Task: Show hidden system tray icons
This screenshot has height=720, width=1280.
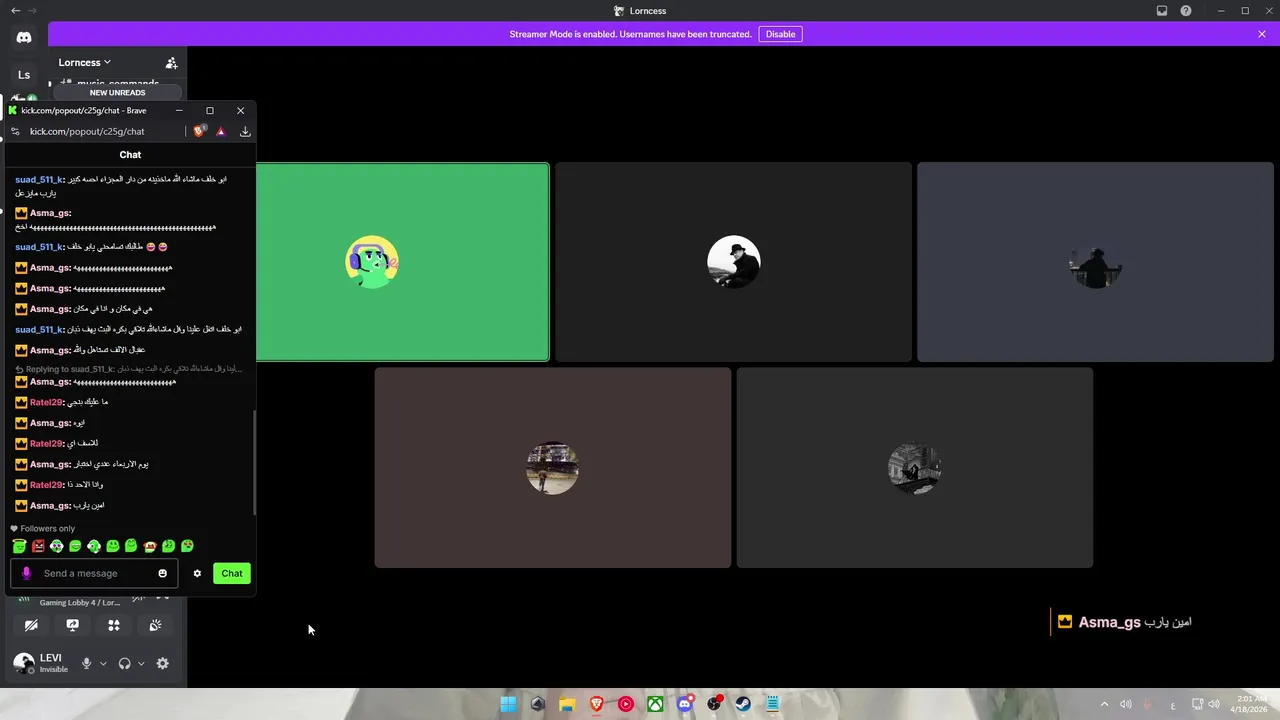Action: point(1104,704)
